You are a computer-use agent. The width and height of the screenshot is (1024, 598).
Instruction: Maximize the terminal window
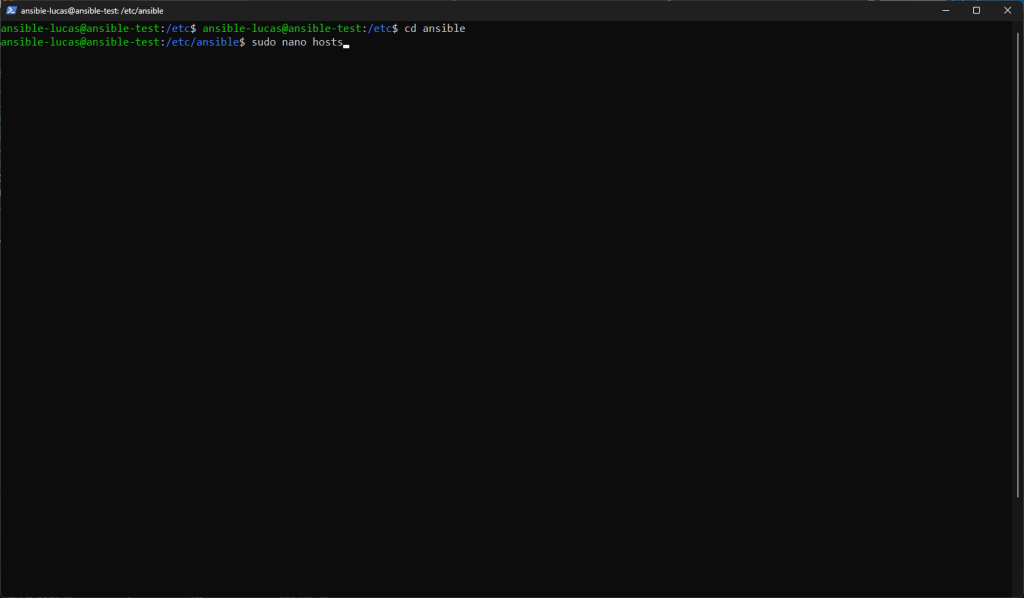[x=976, y=10]
